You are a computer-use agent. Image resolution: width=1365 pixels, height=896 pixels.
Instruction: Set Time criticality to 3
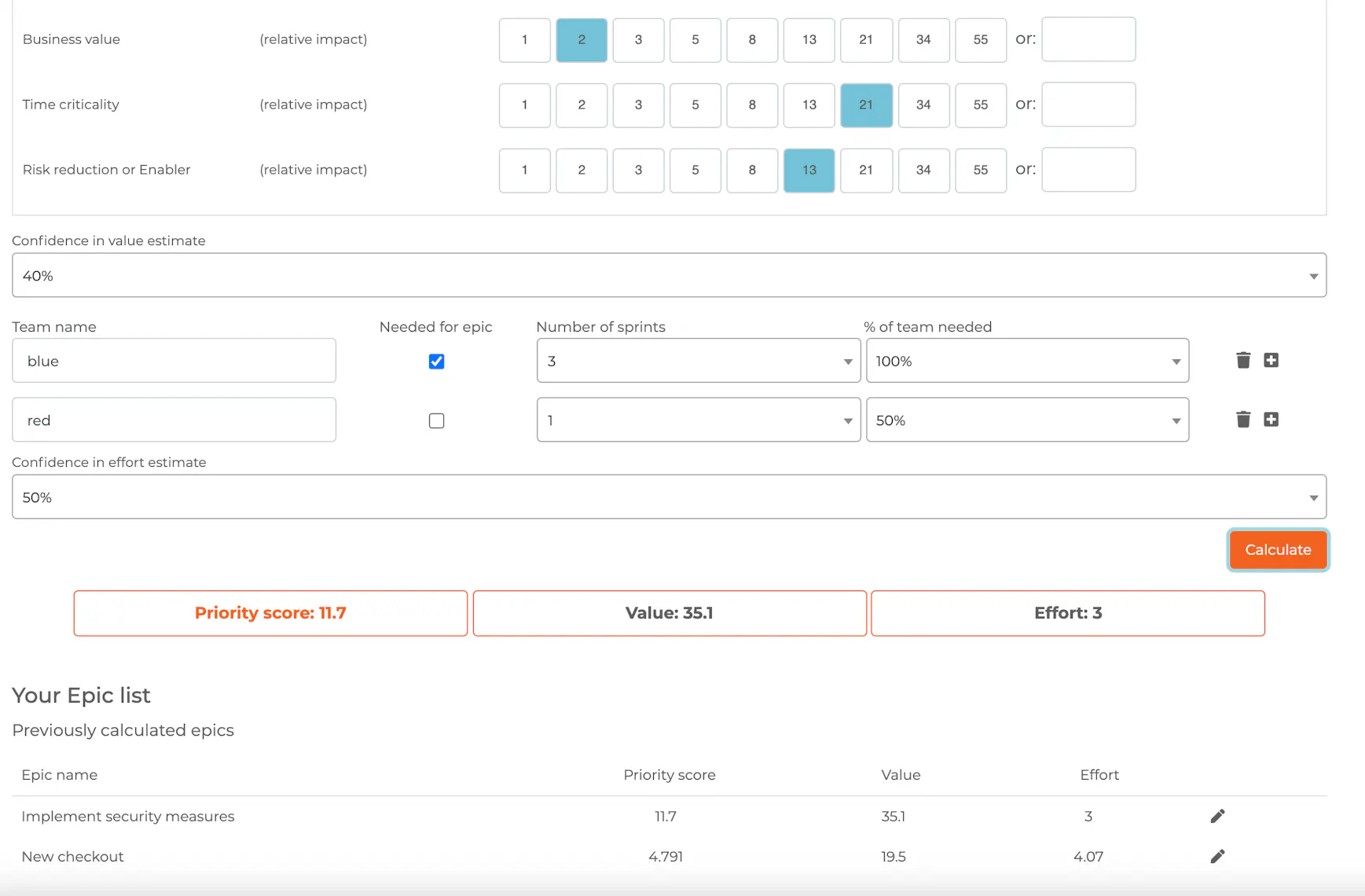coord(638,105)
